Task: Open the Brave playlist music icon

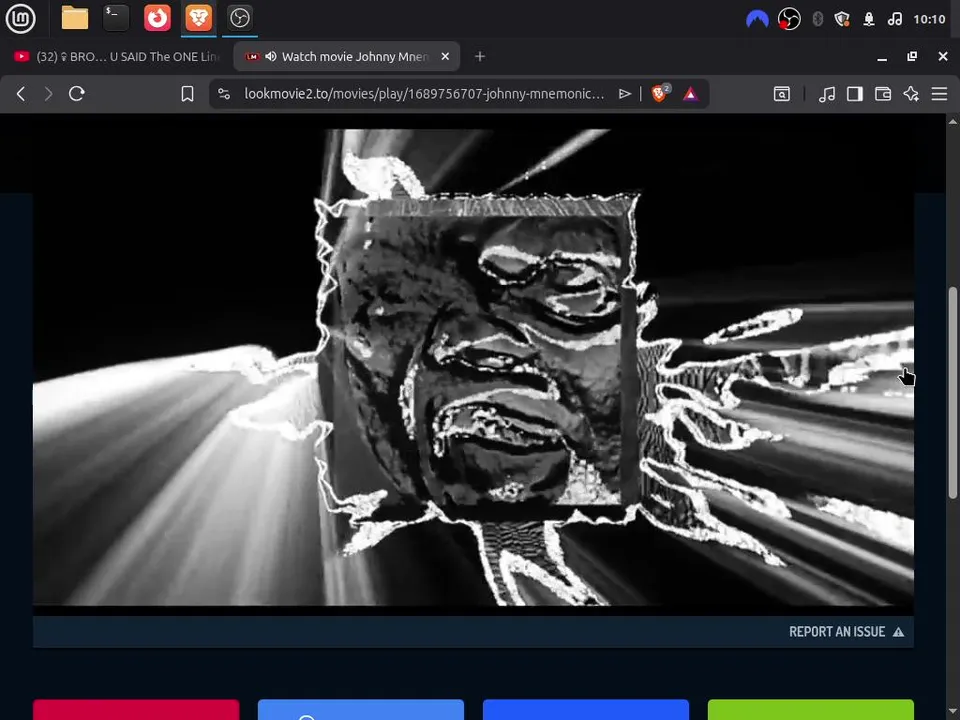Action: tap(827, 94)
